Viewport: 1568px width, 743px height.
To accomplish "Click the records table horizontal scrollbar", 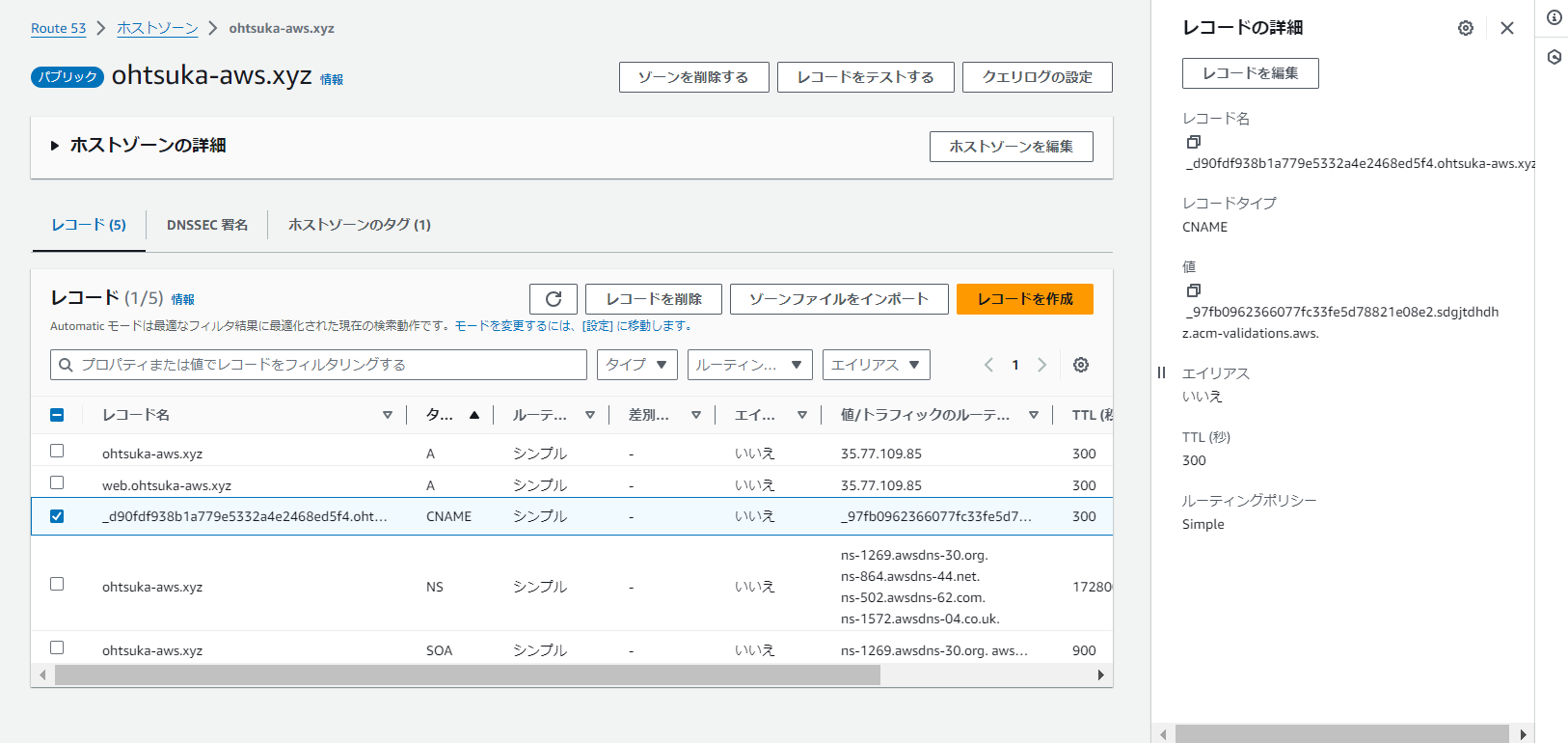I will (x=468, y=674).
